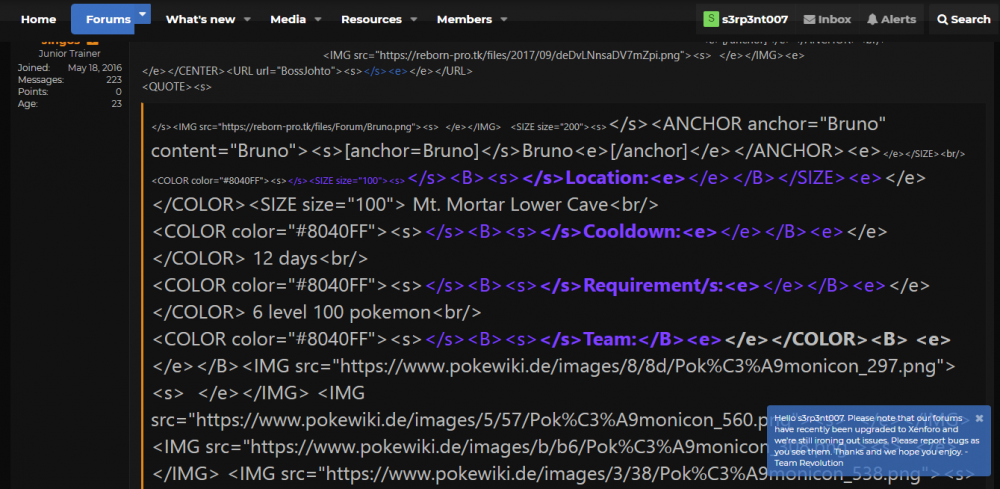Image resolution: width=1000 pixels, height=489 pixels.
Task: Open the Alerts bell notifications
Action: 891,19
